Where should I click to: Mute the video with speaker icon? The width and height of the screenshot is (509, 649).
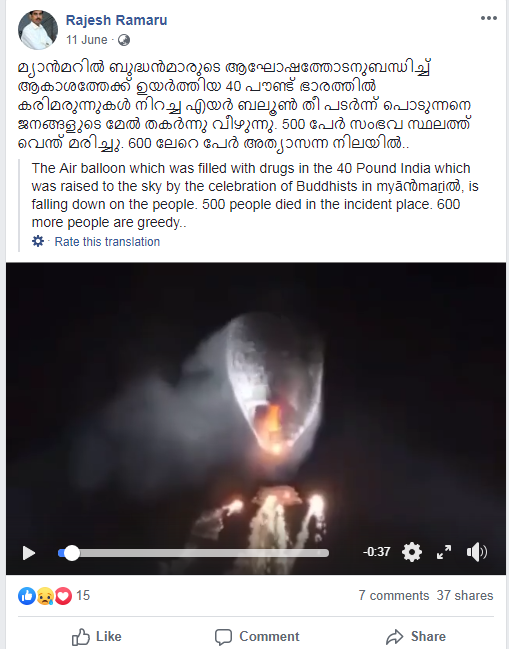click(477, 552)
